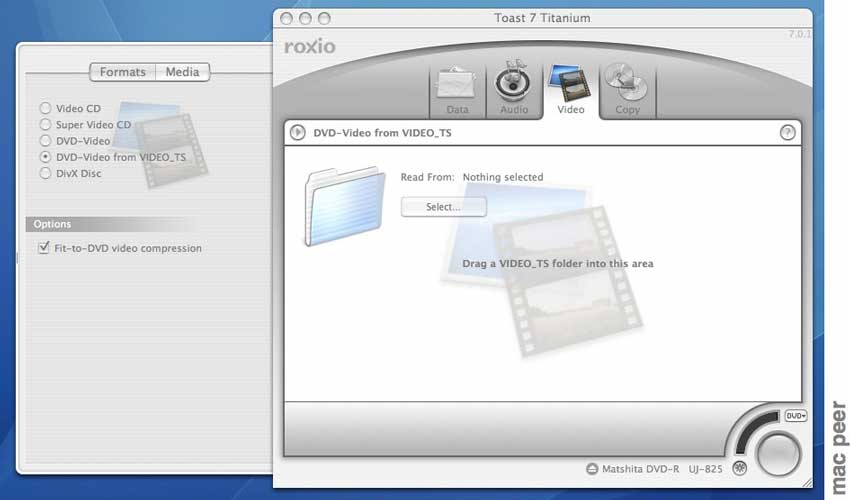Zoom the Toast 7 Titanium window
Image resolution: width=850 pixels, height=500 pixels.
324,18
